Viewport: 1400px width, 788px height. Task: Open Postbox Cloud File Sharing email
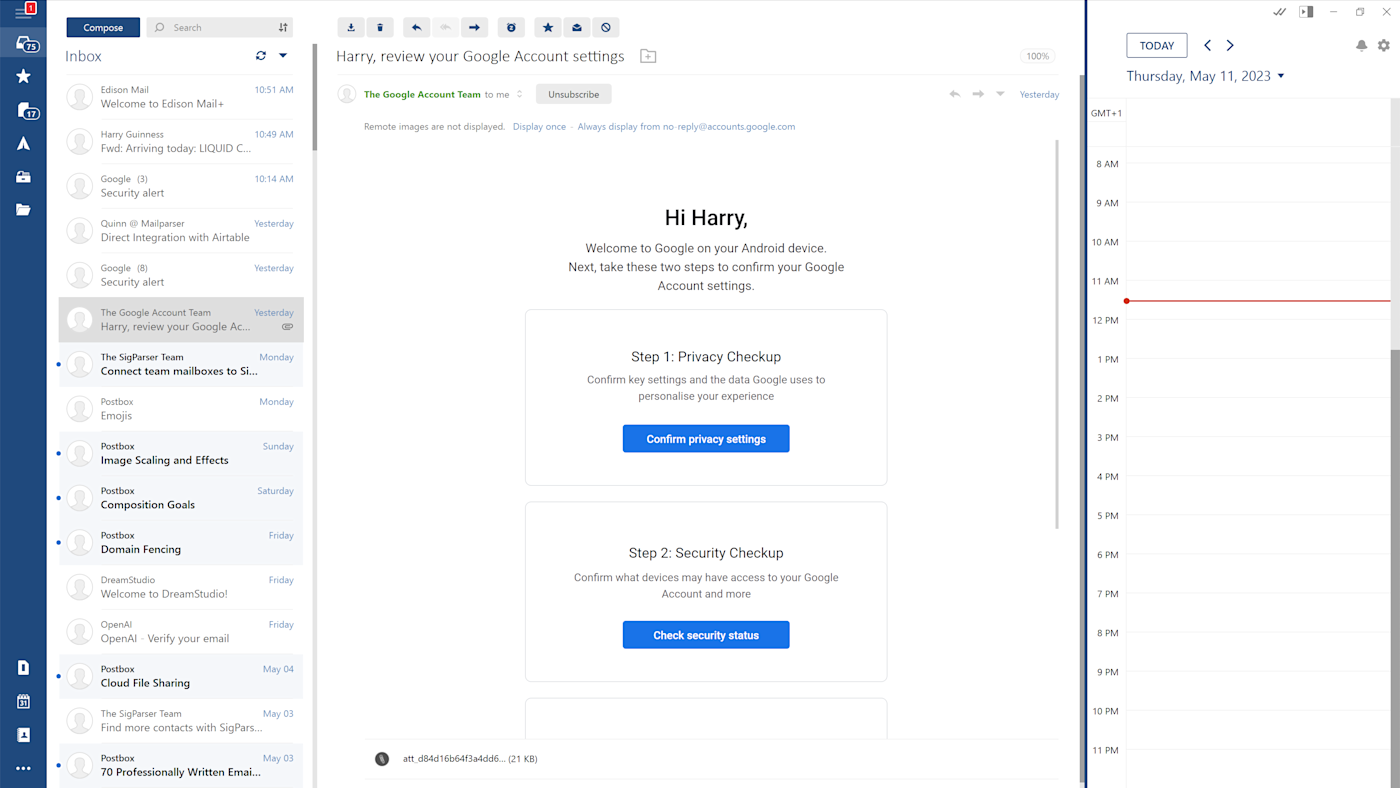coord(181,676)
